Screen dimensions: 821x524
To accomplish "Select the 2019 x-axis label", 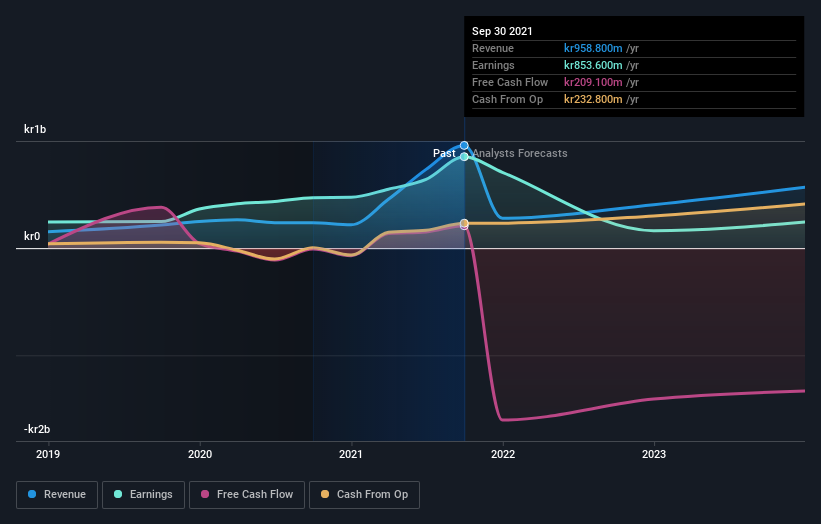I will click(48, 454).
